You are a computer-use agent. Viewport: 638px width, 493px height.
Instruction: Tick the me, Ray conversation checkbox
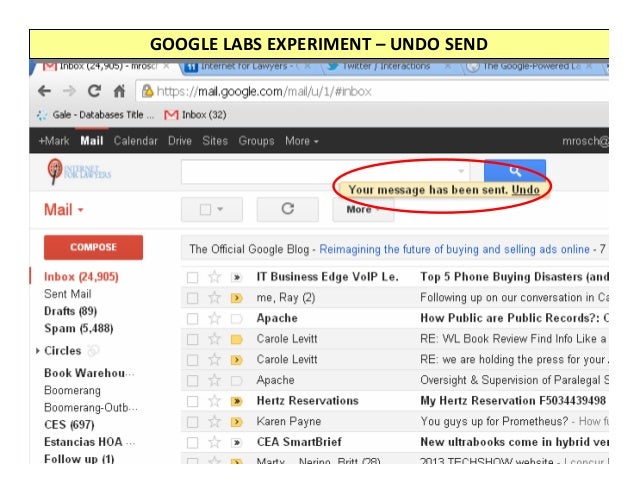[x=192, y=298]
